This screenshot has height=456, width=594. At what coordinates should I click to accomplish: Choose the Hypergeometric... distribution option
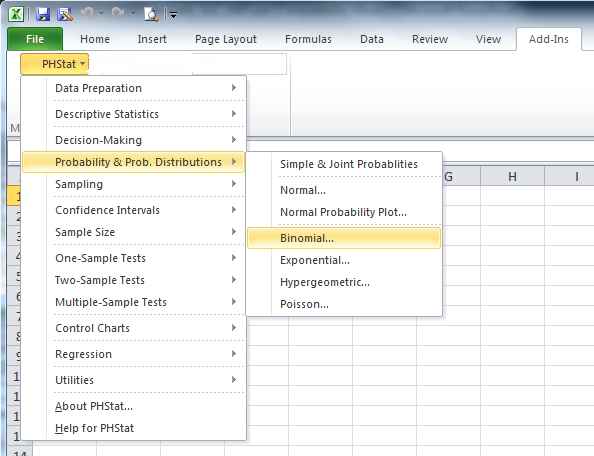(344, 282)
